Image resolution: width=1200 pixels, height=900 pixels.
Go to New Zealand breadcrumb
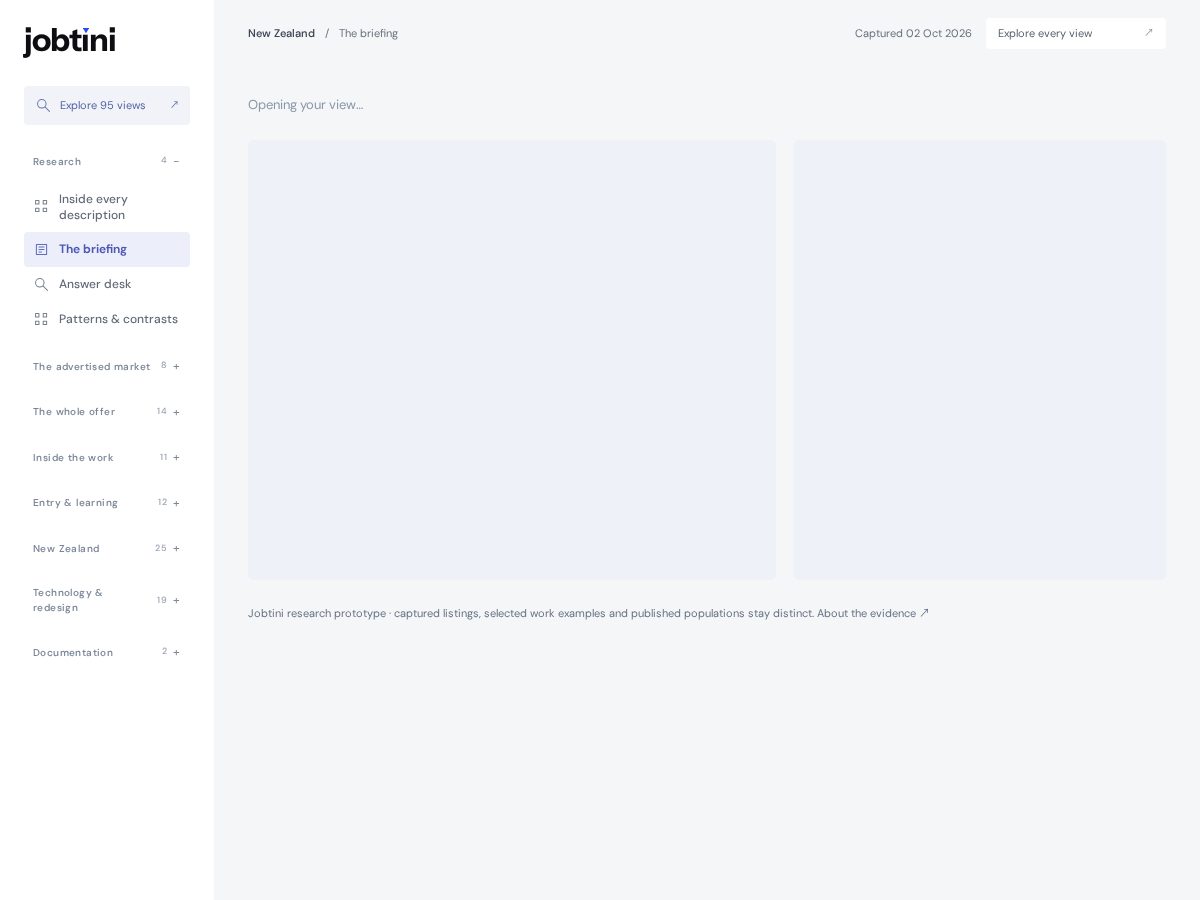(281, 33)
